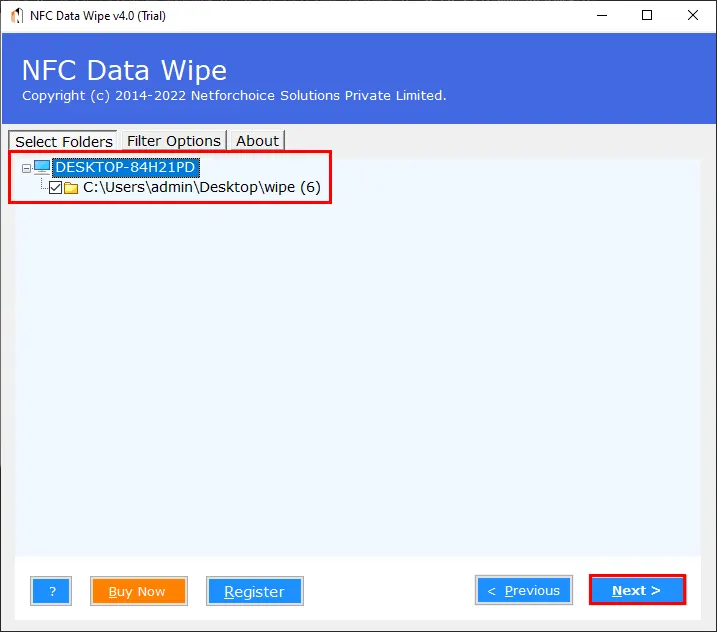Maximize the NFC Data Wipe window
717x632 pixels.
tap(647, 16)
